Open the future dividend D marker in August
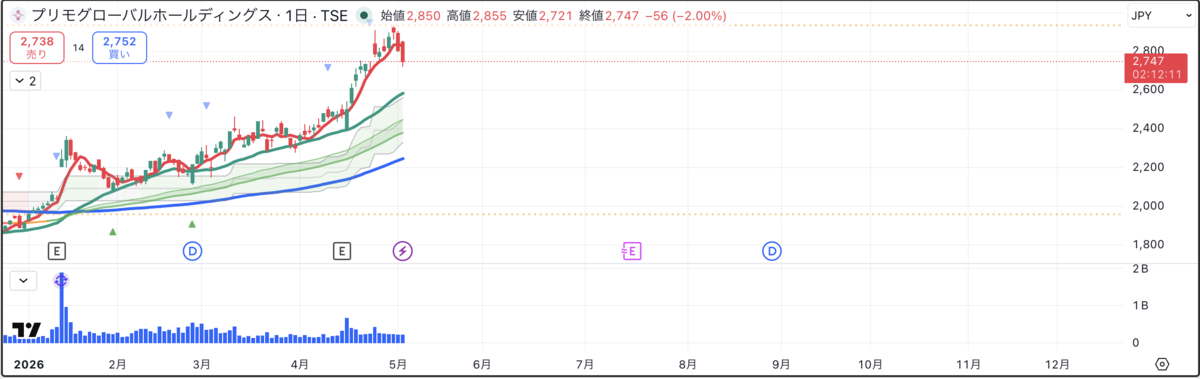 coord(772,250)
